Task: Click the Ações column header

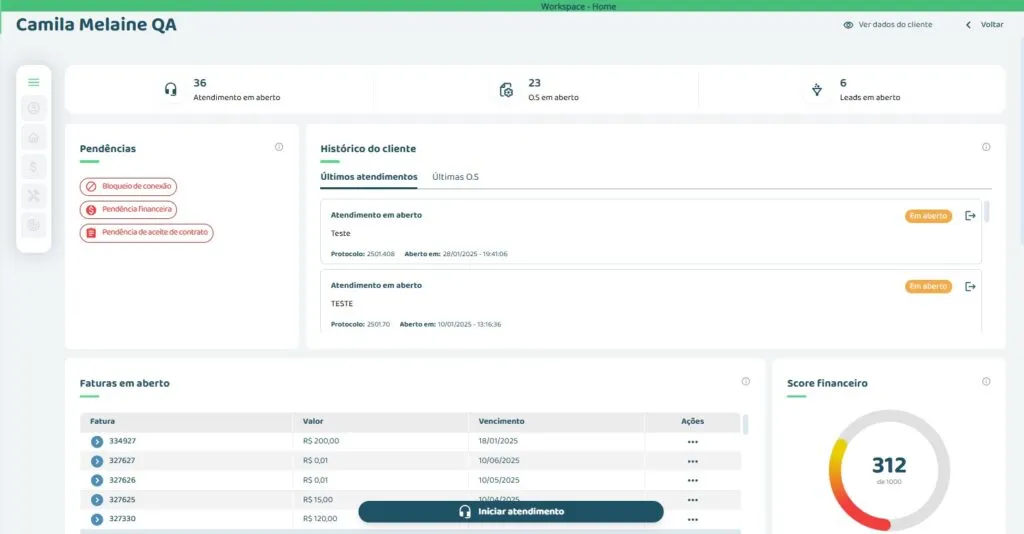Action: pos(692,421)
